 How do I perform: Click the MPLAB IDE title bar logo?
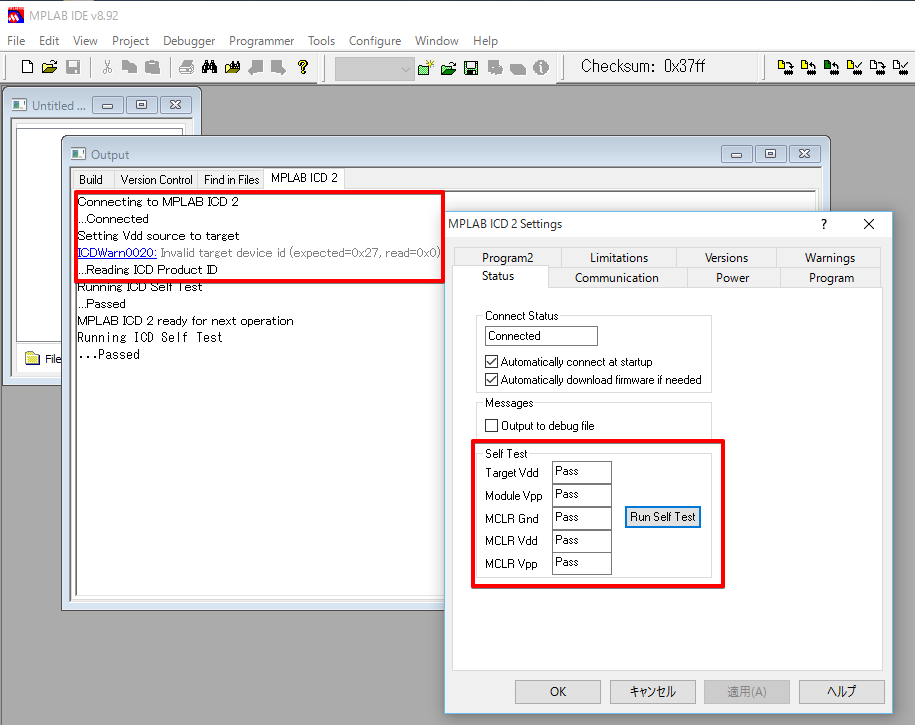[16, 15]
